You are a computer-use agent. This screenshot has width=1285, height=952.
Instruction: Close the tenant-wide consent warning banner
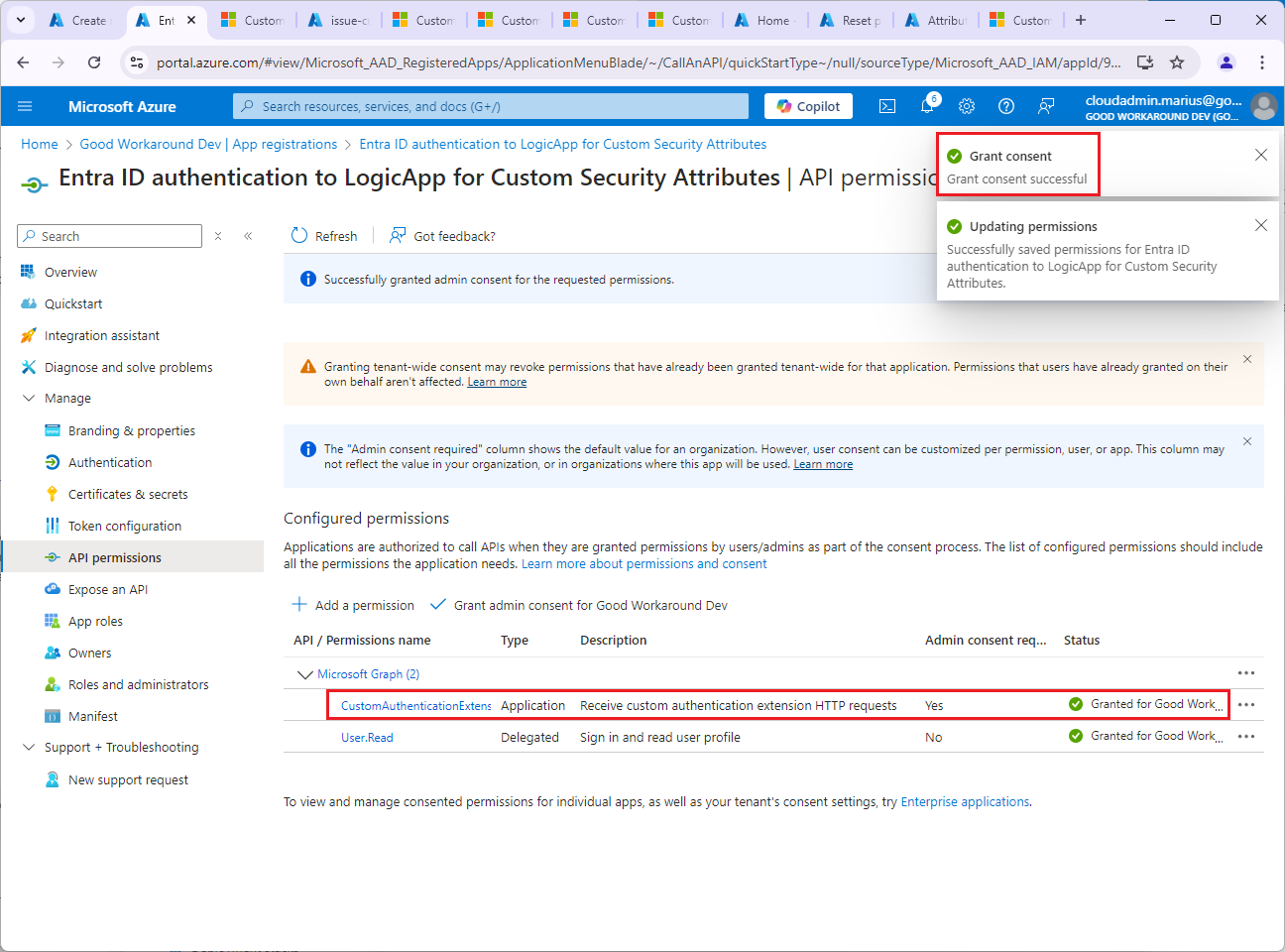1247,359
